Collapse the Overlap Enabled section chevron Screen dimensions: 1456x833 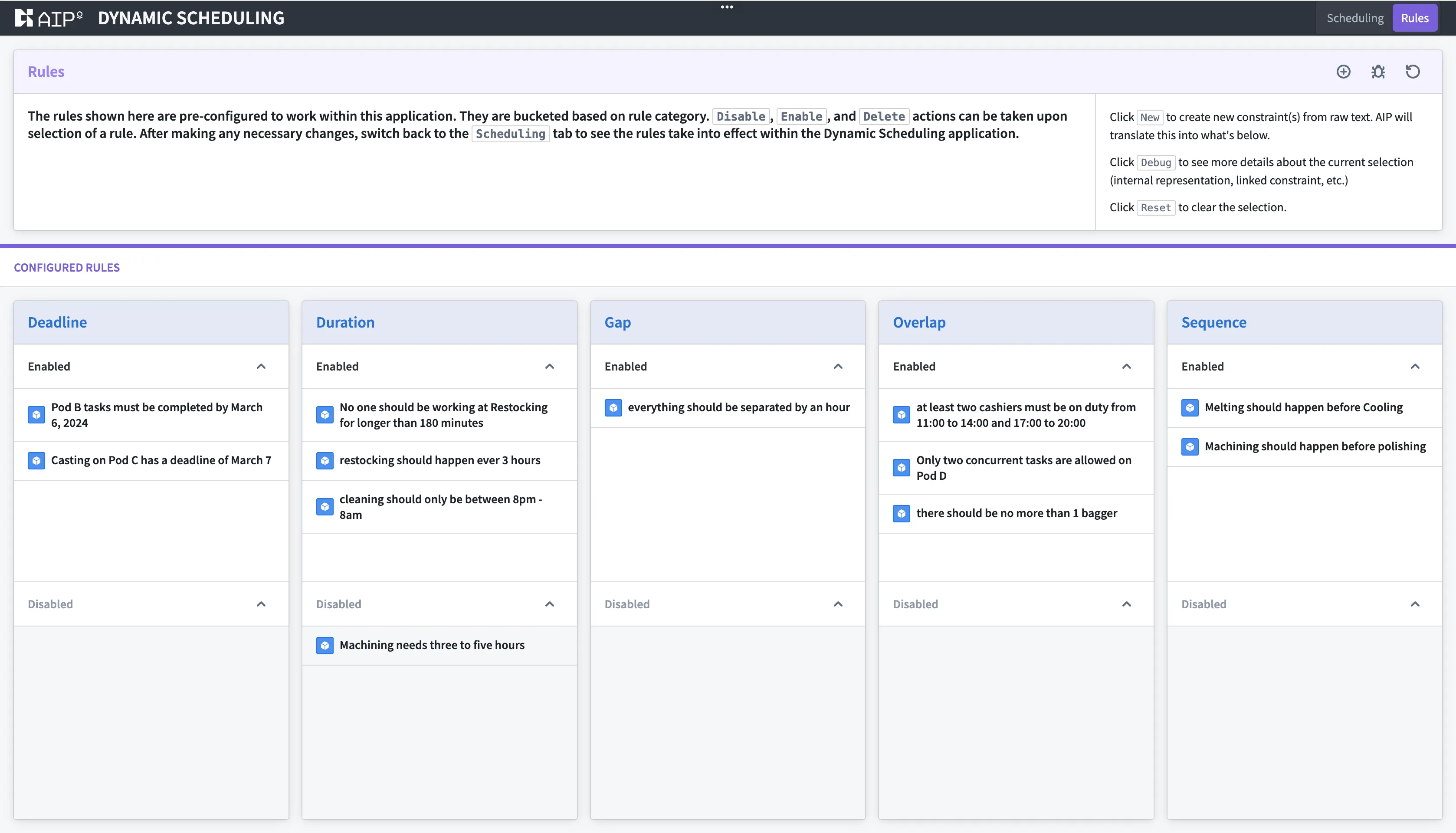pyautogui.click(x=1126, y=366)
